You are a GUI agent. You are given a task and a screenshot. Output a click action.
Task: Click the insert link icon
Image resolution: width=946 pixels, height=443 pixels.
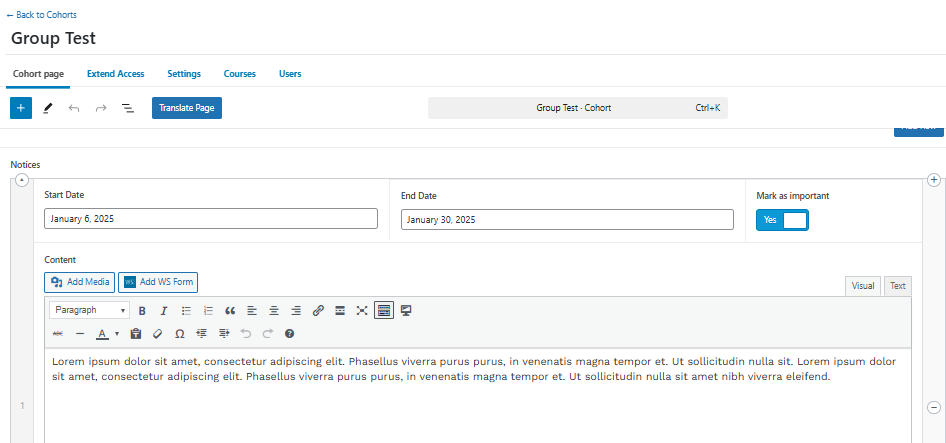pos(318,311)
